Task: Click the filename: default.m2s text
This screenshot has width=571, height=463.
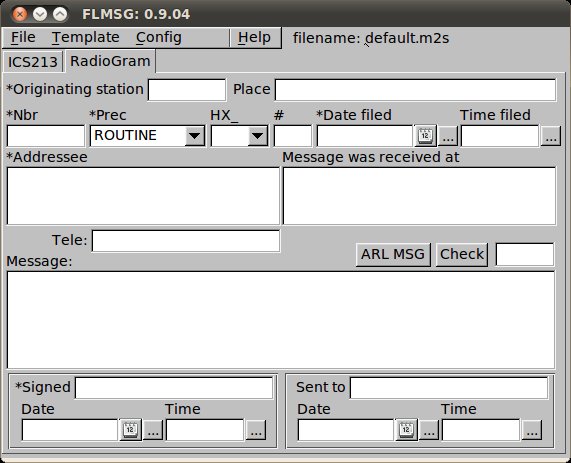Action: point(371,38)
